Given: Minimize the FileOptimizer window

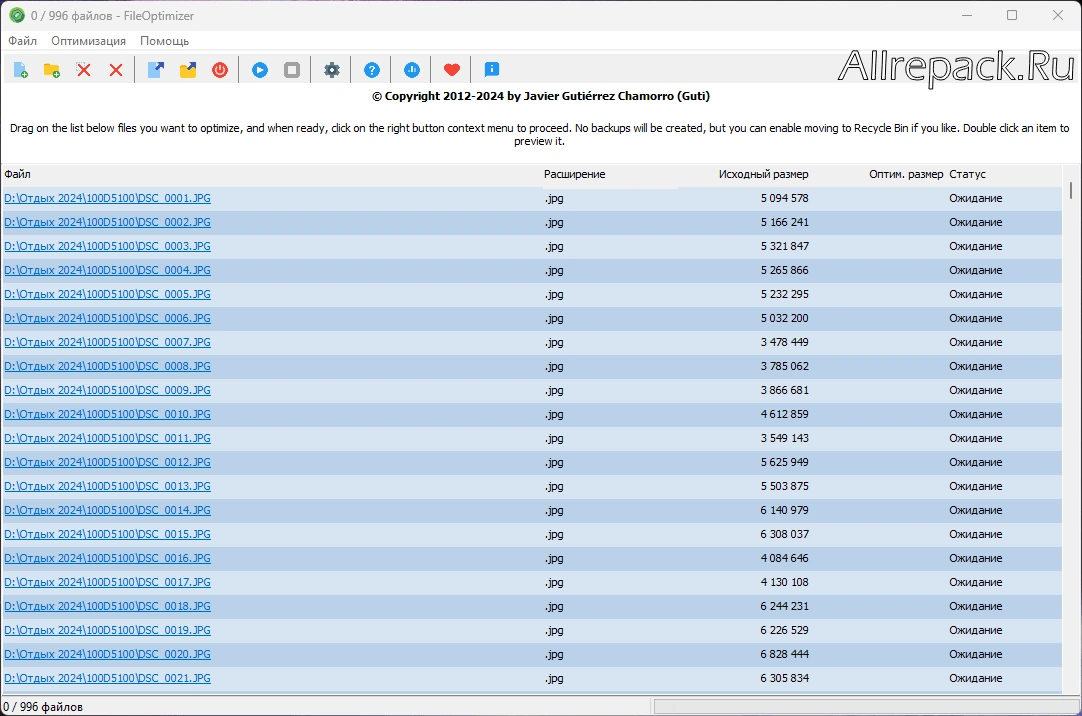Looking at the screenshot, I should pyautogui.click(x=967, y=15).
